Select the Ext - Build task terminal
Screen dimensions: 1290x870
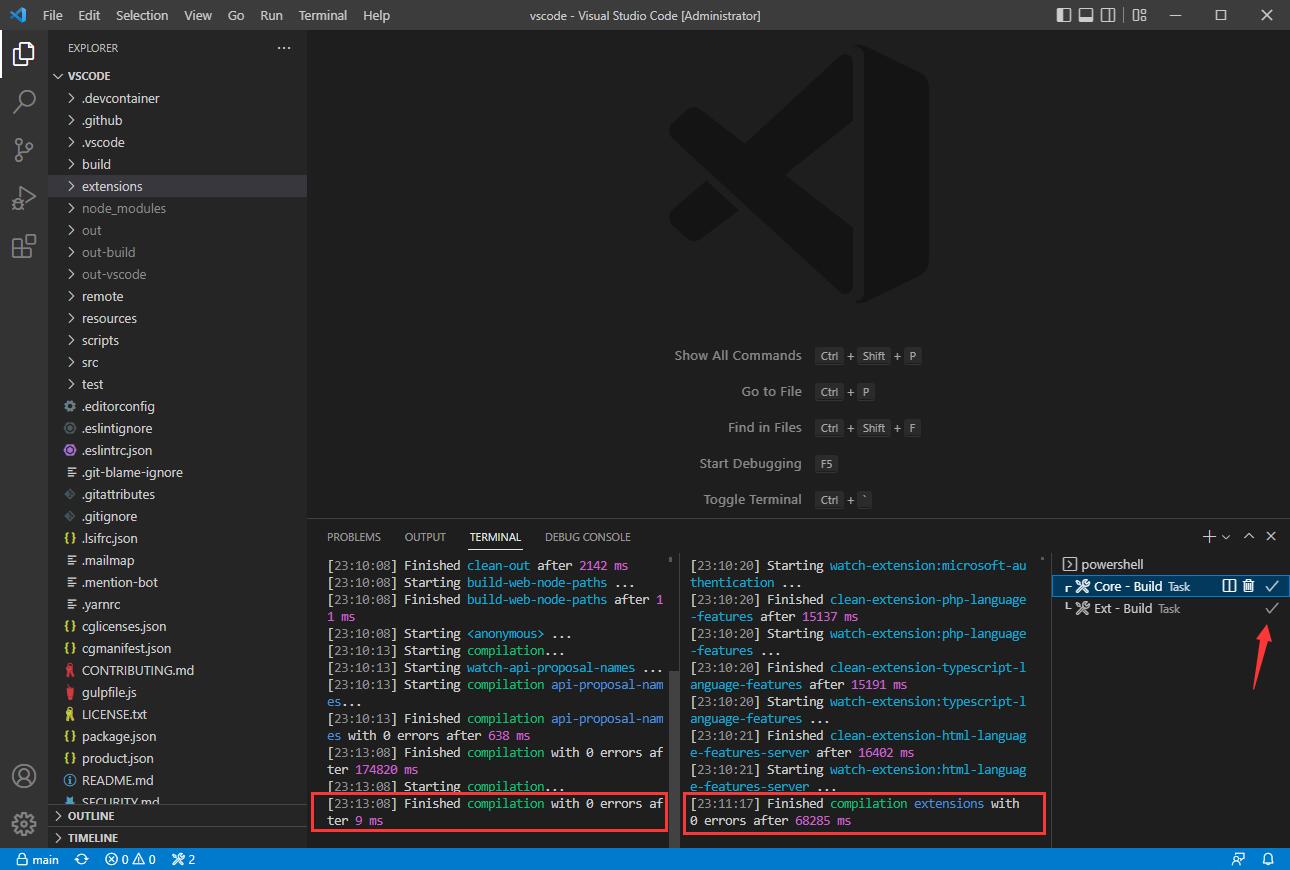(x=1170, y=608)
